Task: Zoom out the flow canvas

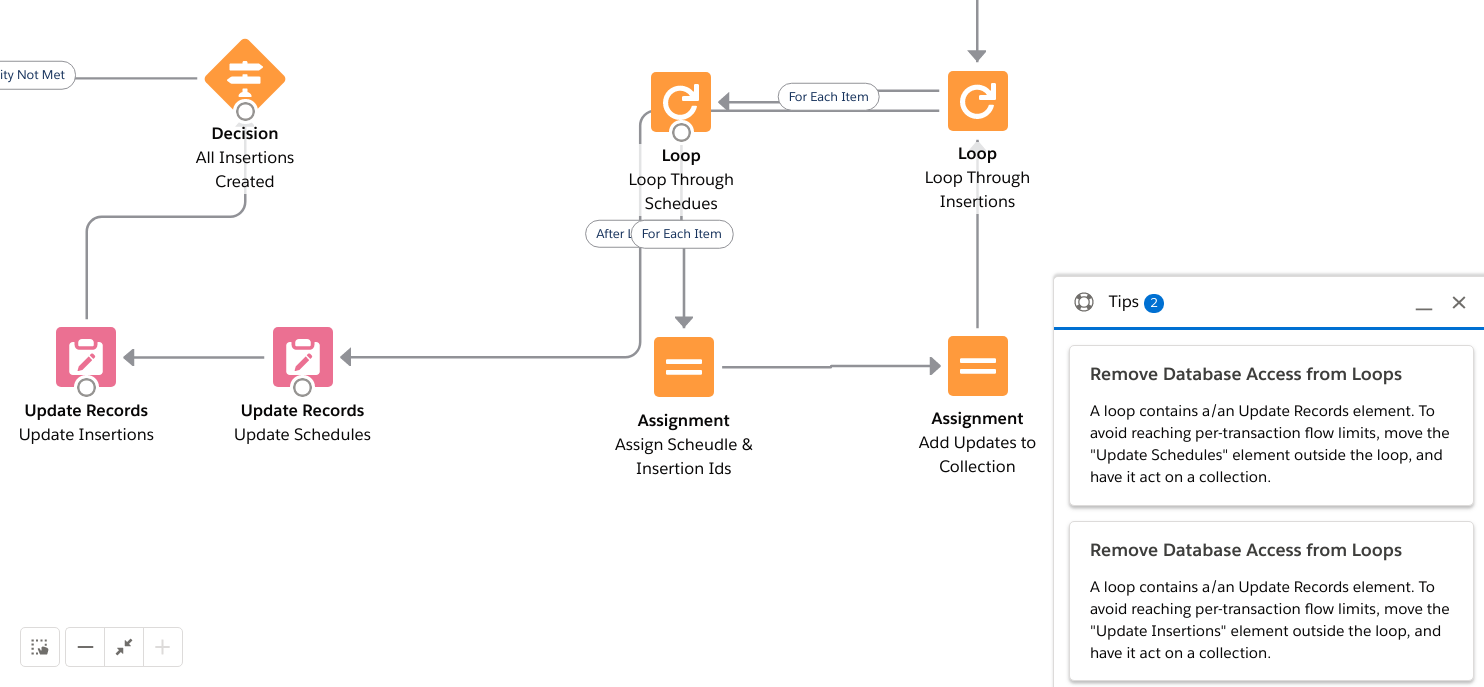Action: click(85, 647)
